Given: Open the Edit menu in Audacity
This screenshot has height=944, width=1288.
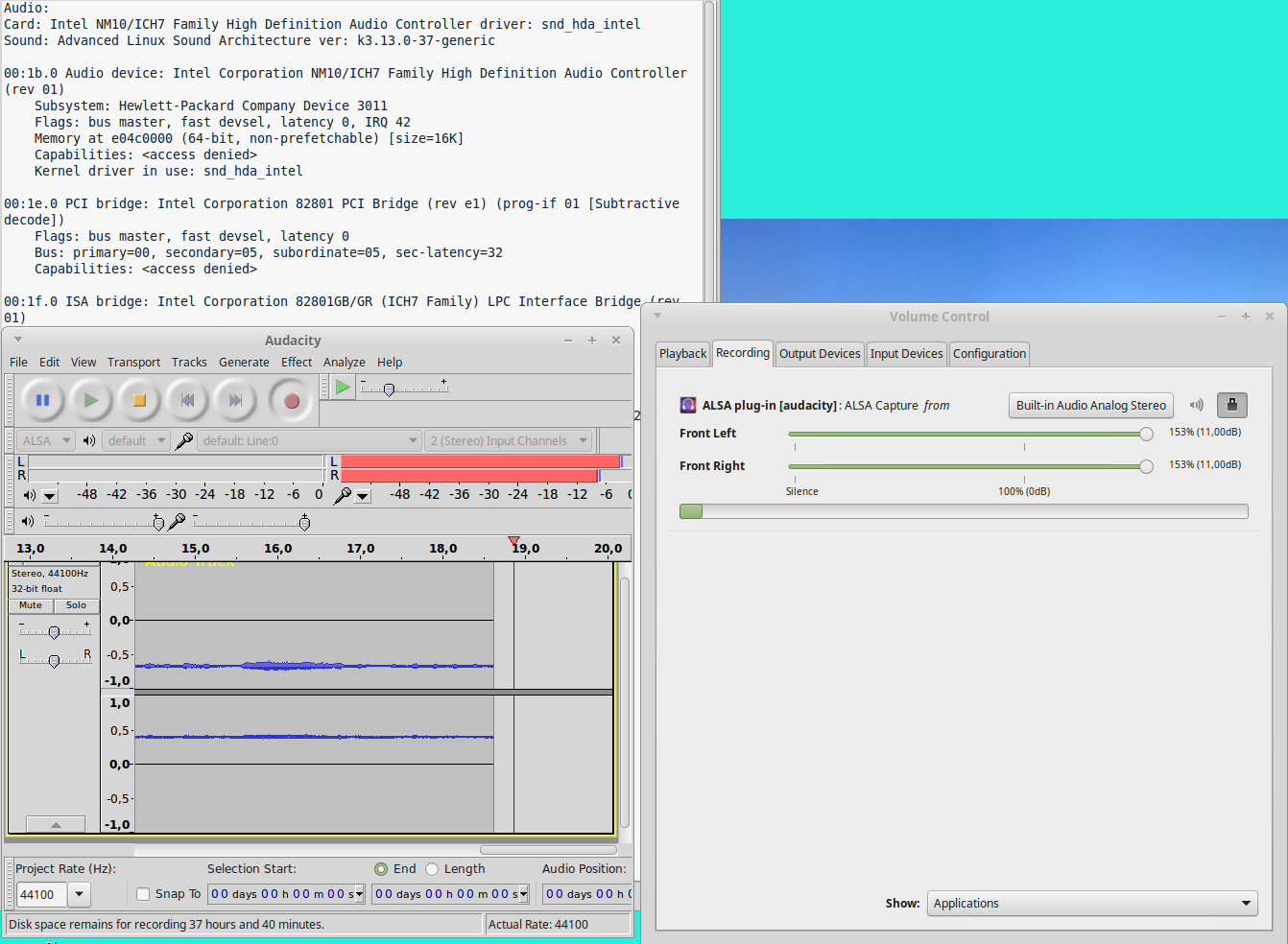Looking at the screenshot, I should (x=49, y=363).
